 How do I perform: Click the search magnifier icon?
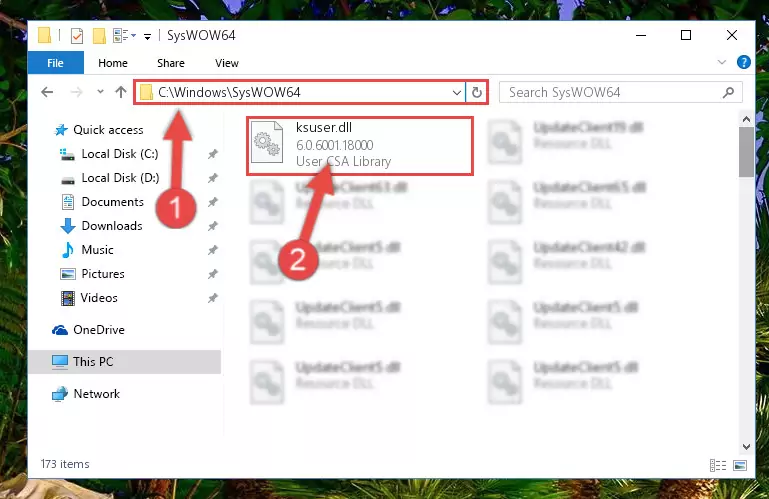coord(728,92)
